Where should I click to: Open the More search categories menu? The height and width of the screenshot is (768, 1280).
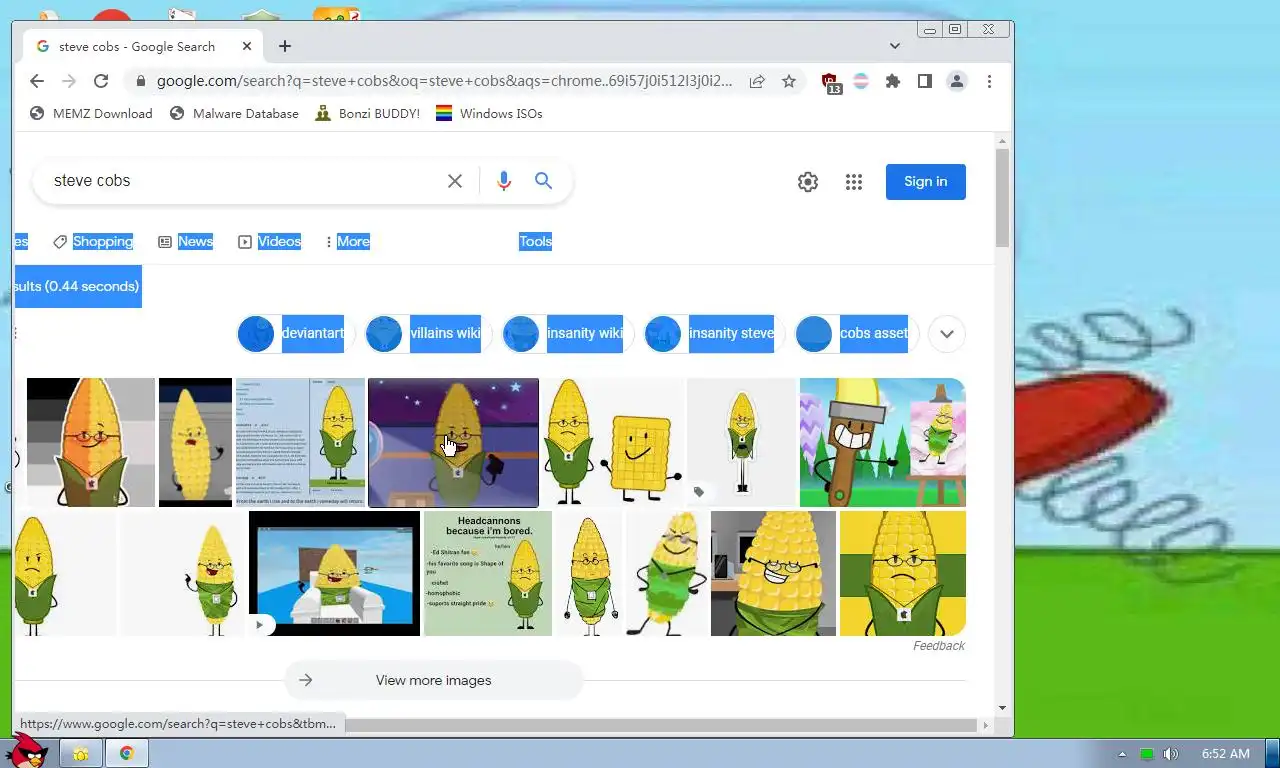[x=348, y=241]
